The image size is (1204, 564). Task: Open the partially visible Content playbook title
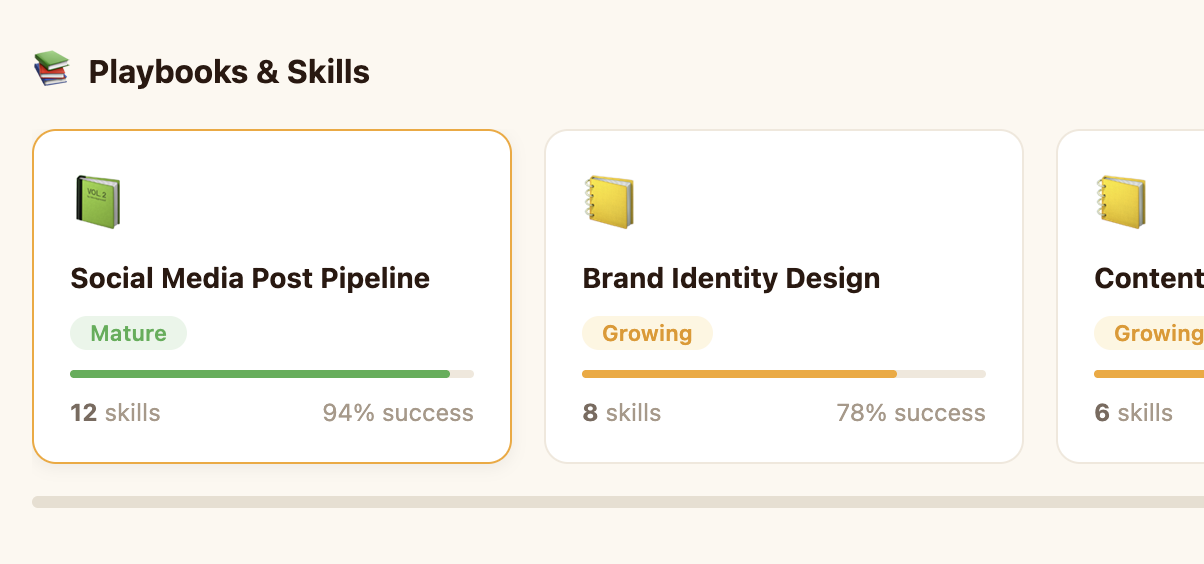[1149, 278]
